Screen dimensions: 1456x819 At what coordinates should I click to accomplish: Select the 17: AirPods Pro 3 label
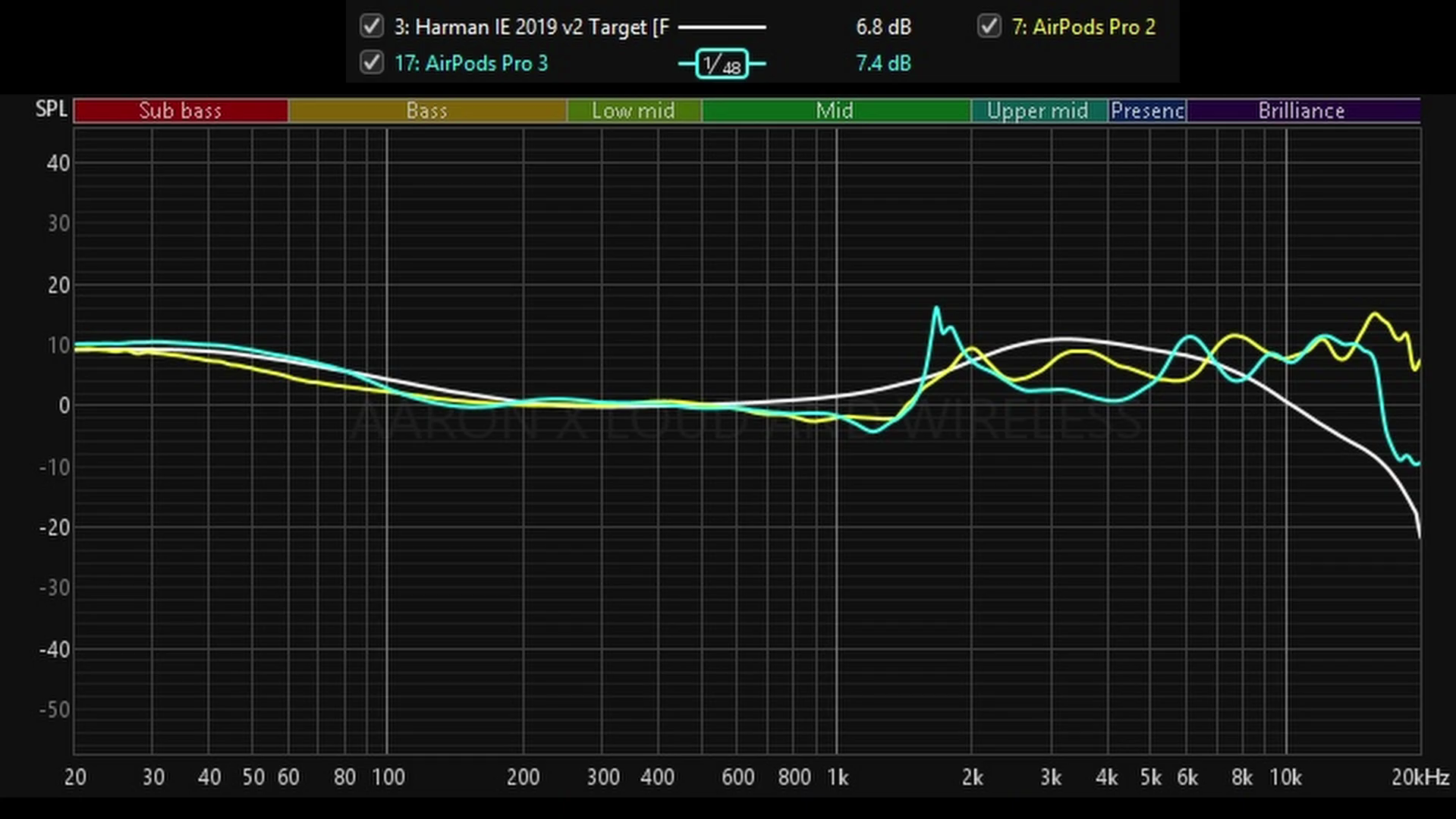click(x=470, y=63)
